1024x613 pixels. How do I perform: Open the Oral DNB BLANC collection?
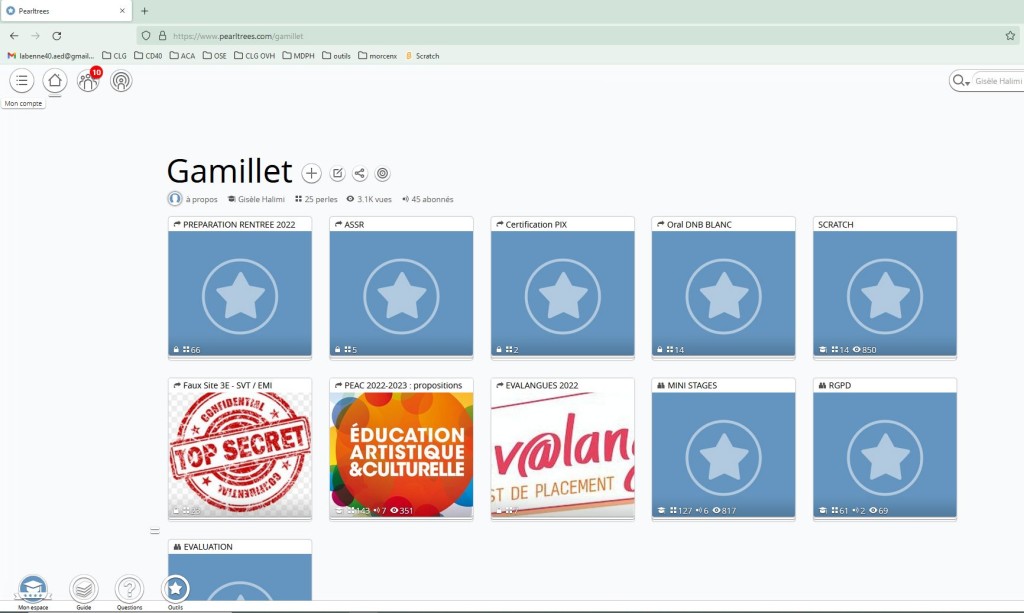[x=724, y=287]
